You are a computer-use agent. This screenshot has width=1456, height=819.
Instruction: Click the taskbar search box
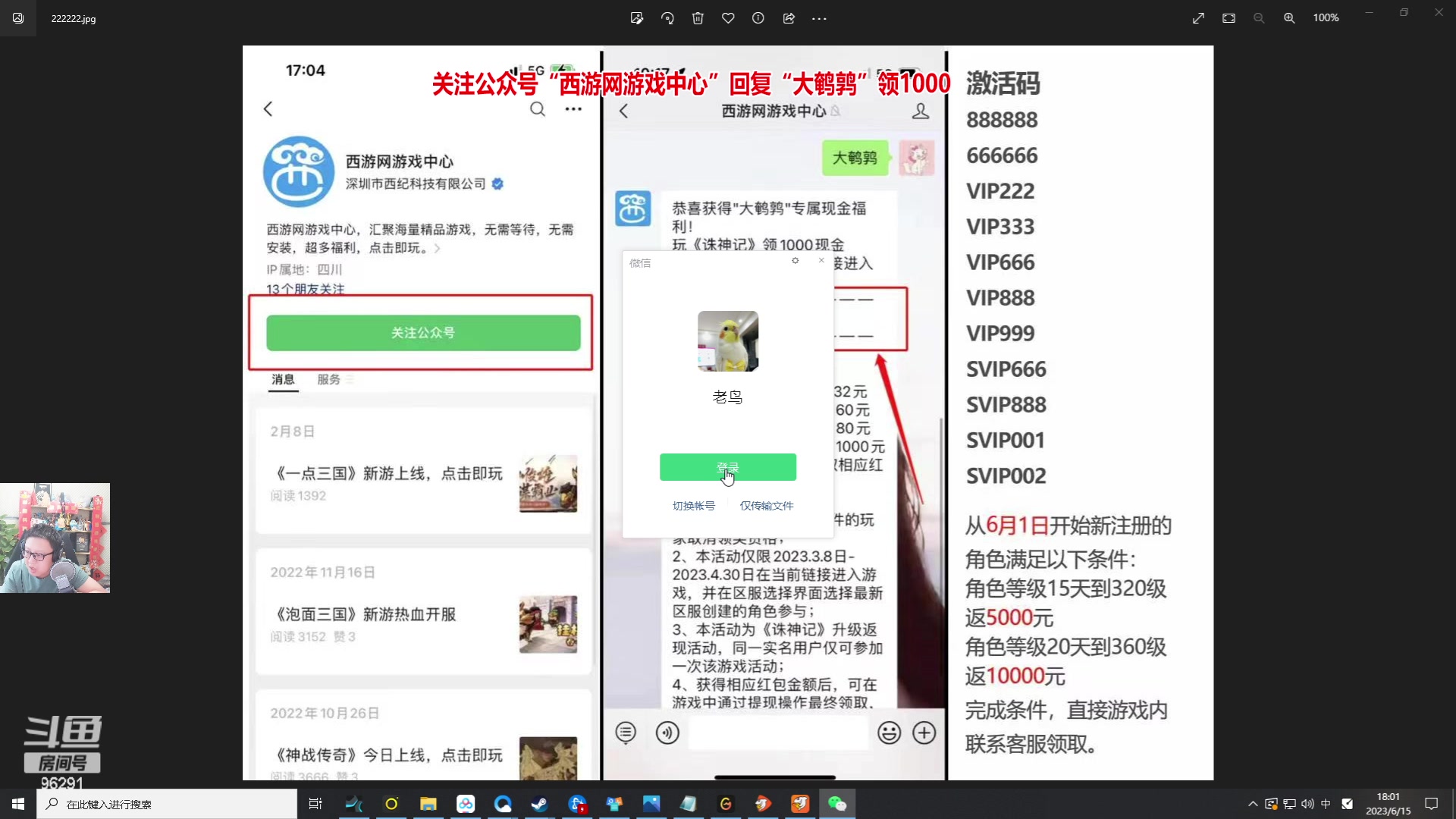point(167,804)
